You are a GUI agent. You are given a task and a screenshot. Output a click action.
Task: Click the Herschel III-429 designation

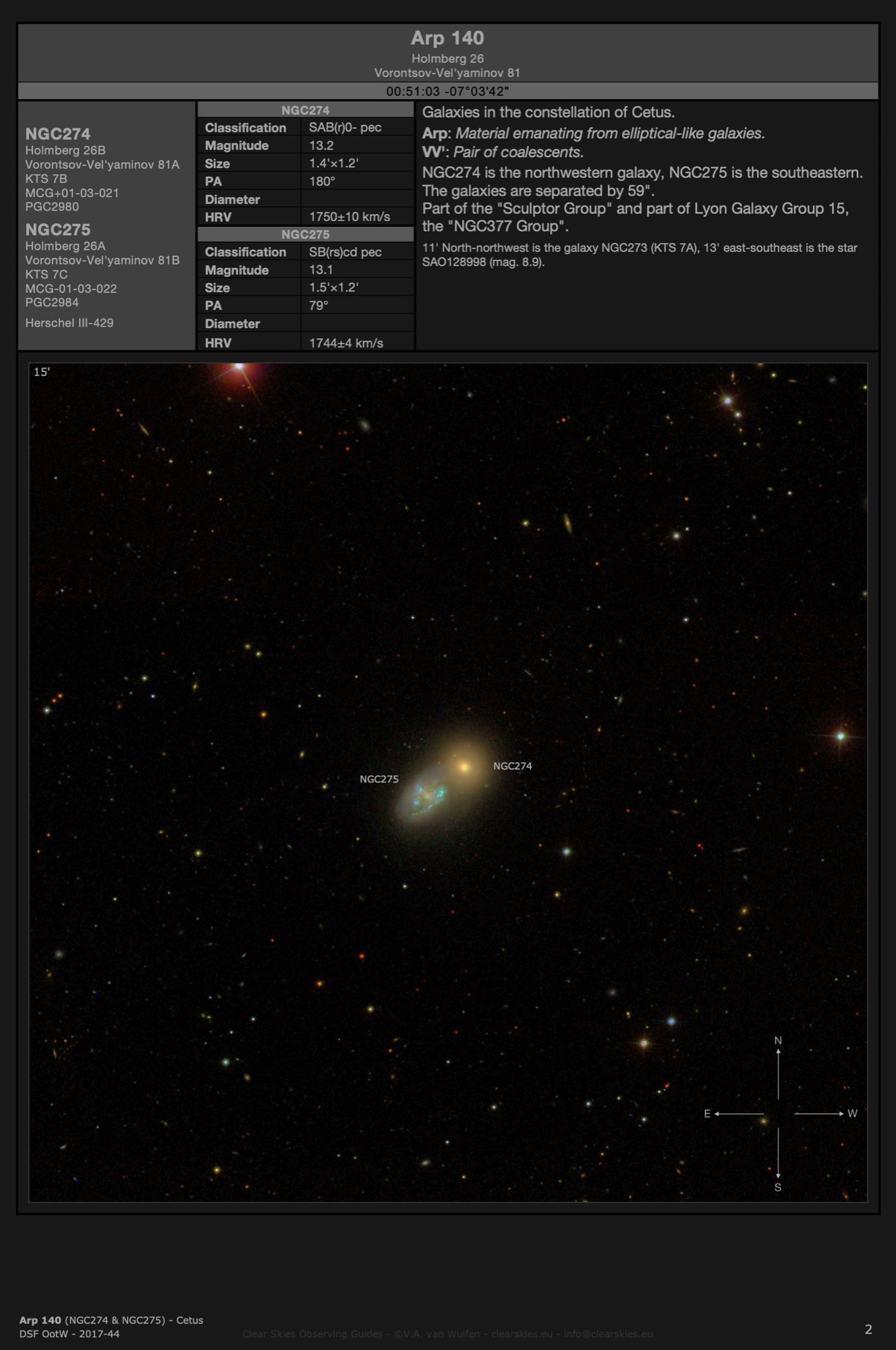[x=69, y=323]
